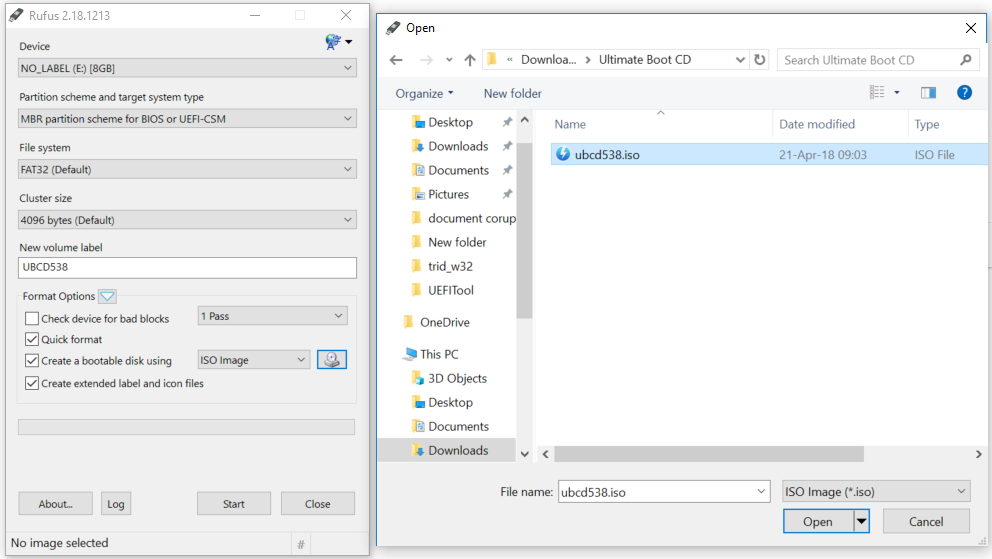This screenshot has width=992, height=559.
Task: Open the view options dropdown arrow
Action: point(896,93)
